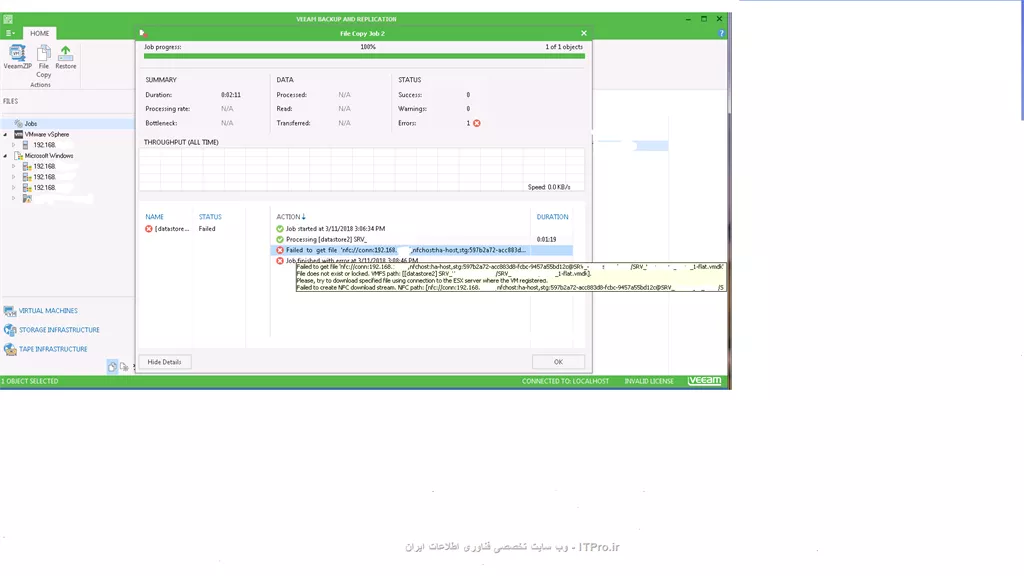The image size is (1024, 576).
Task: Click error icon on Job finished entry
Action: pyautogui.click(x=280, y=261)
